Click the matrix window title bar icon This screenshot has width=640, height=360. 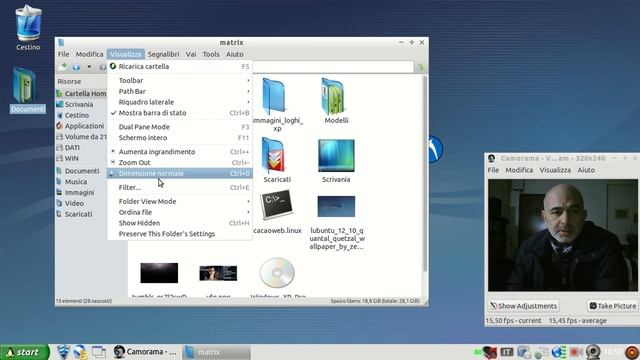tap(61, 42)
